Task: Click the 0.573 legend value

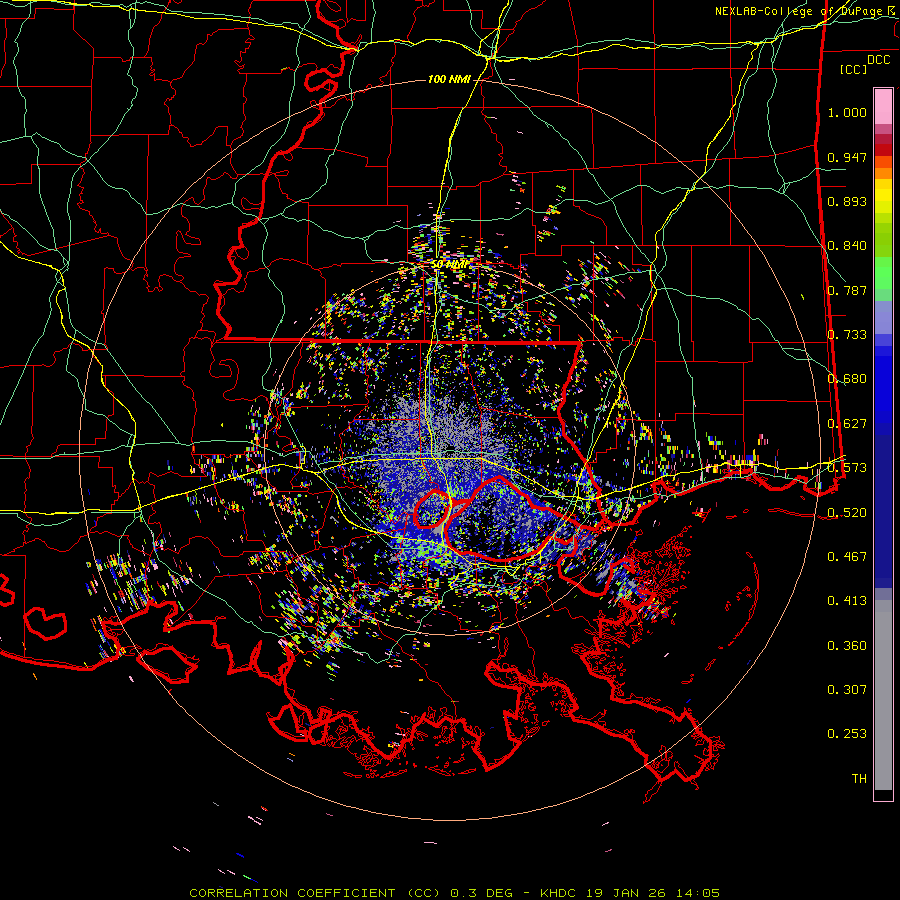Action: click(847, 468)
